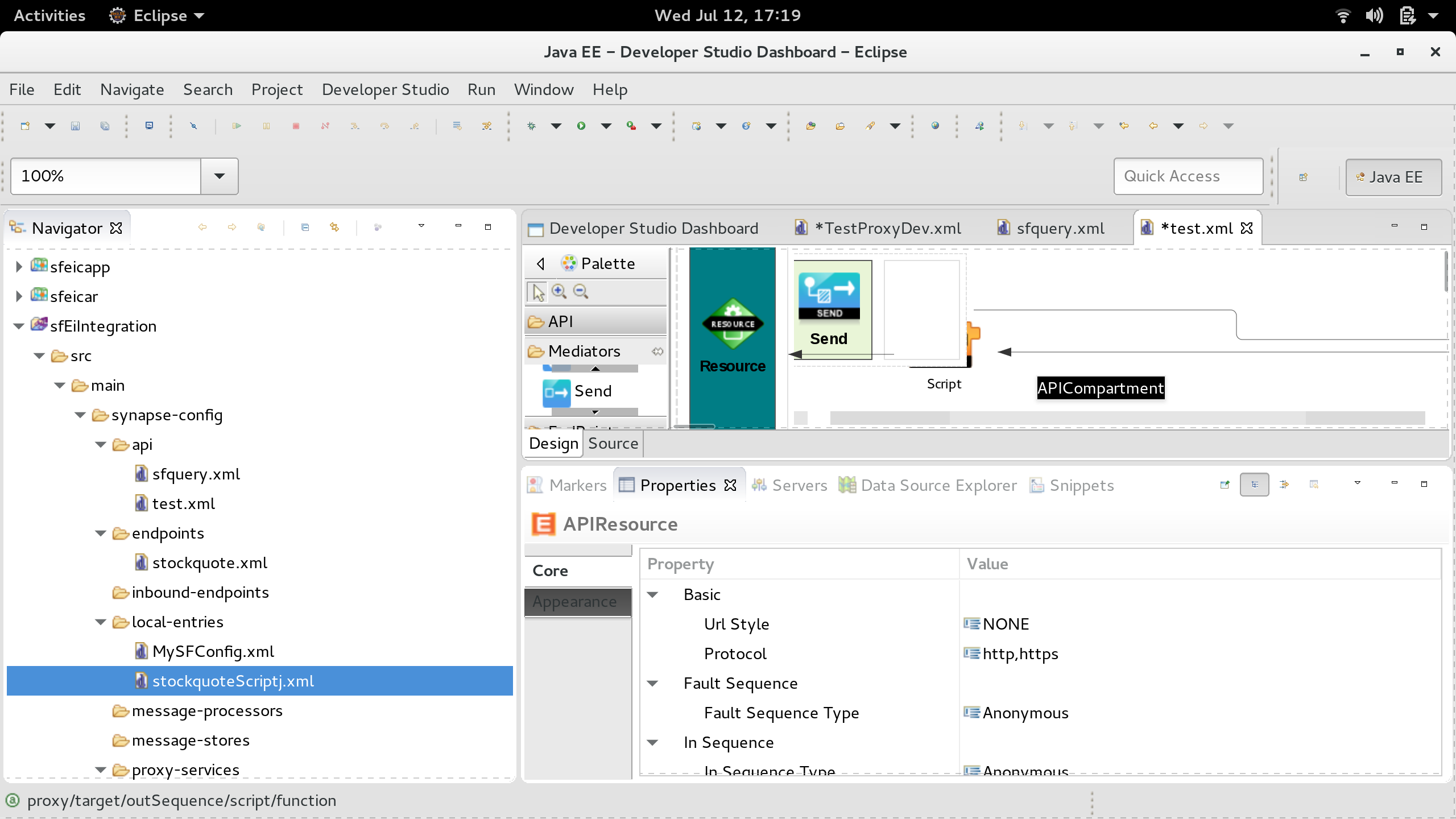The height and width of the screenshot is (819, 1456).
Task: Open the Save All toolbar icon
Action: 105,126
